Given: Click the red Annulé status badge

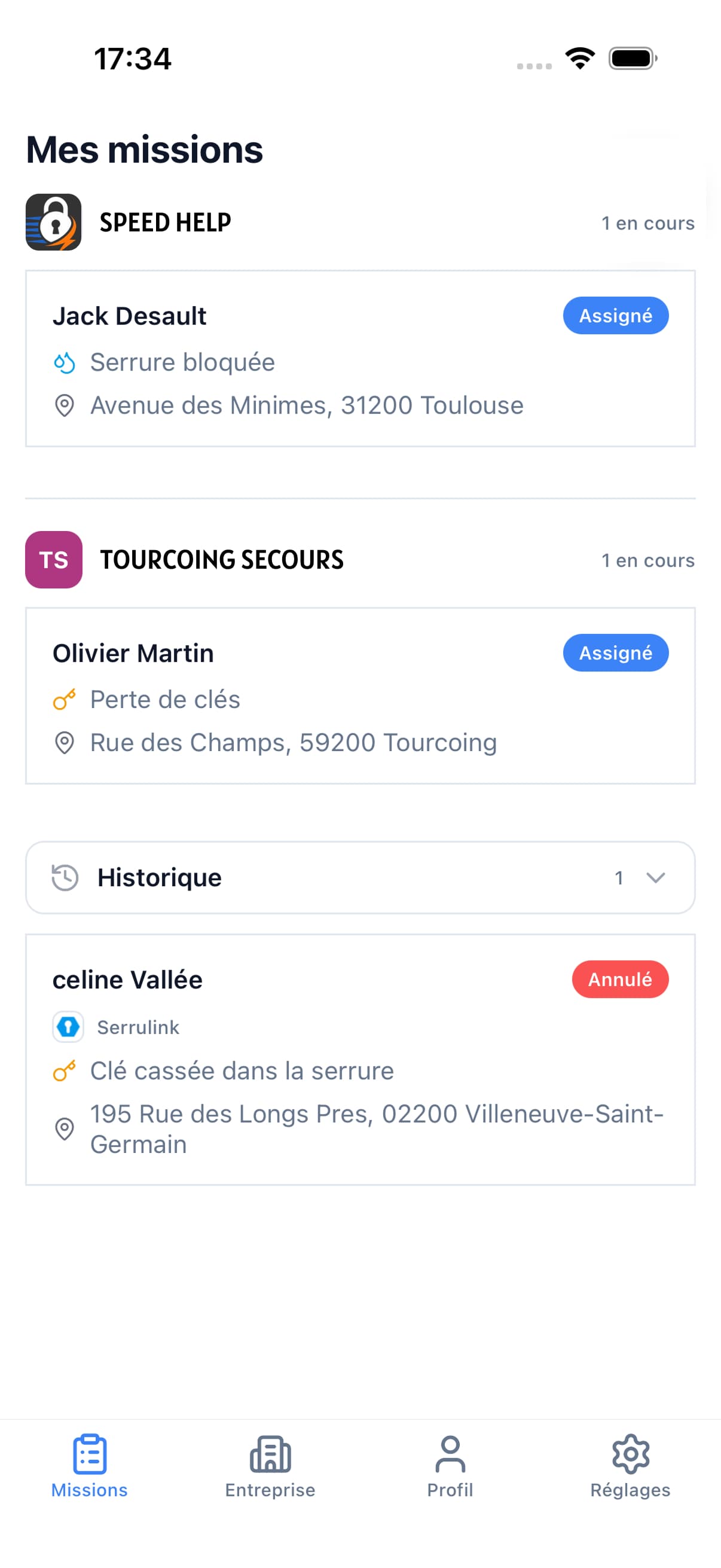Looking at the screenshot, I should (x=620, y=979).
